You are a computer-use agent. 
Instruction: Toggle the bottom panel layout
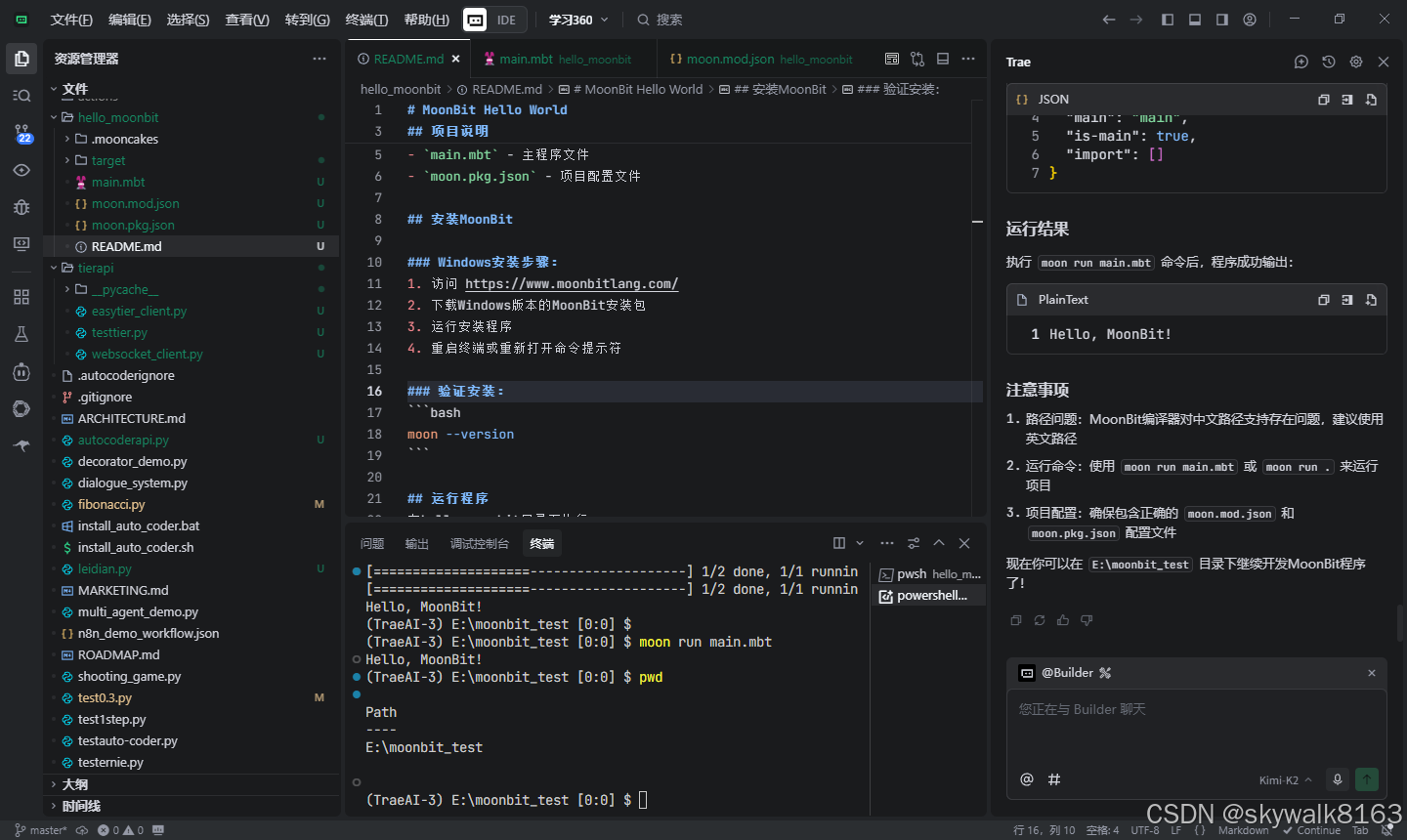[1195, 20]
